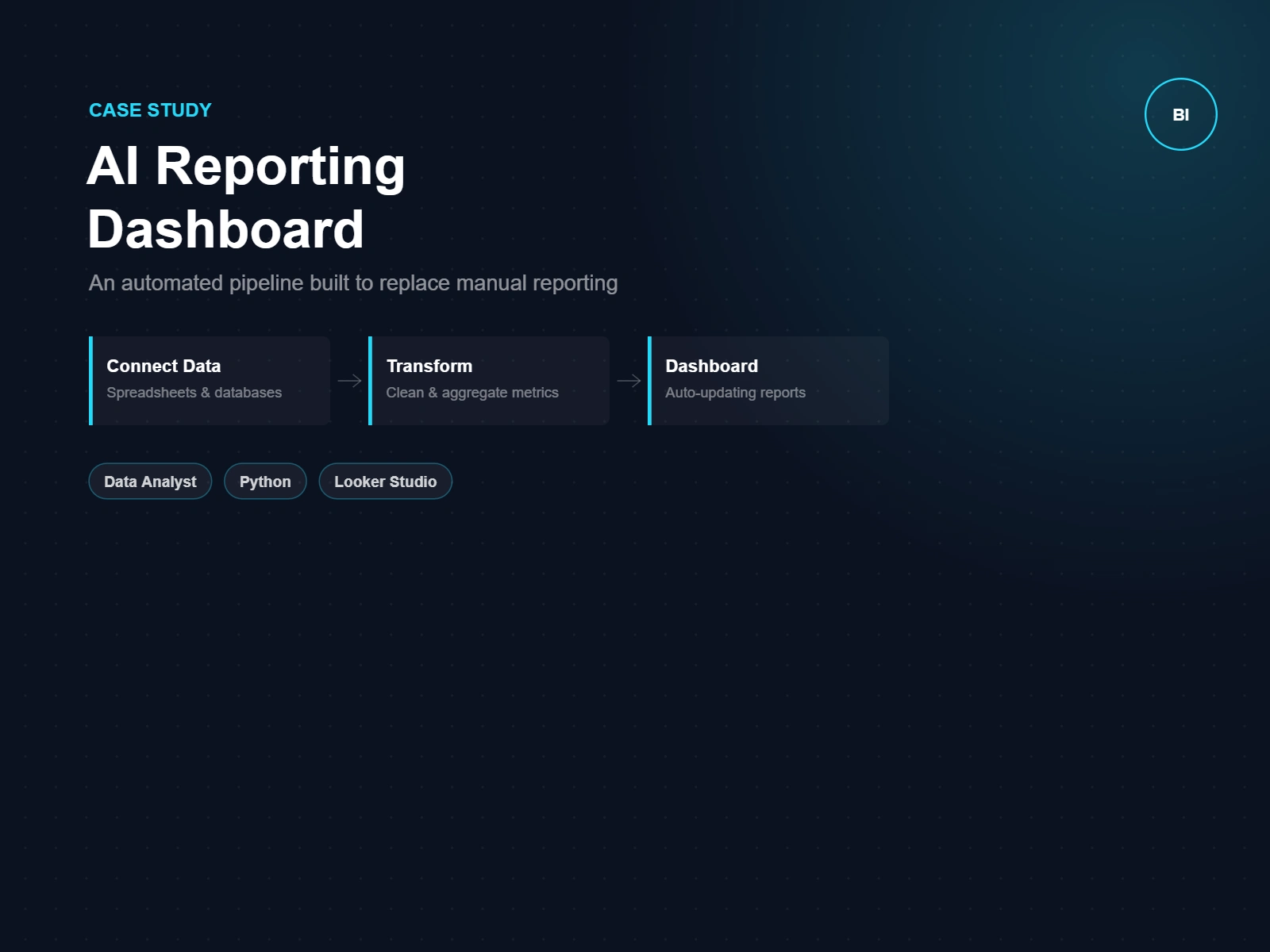Viewport: 1270px width, 952px height.
Task: Click the Data Analyst tag
Action: click(x=150, y=482)
